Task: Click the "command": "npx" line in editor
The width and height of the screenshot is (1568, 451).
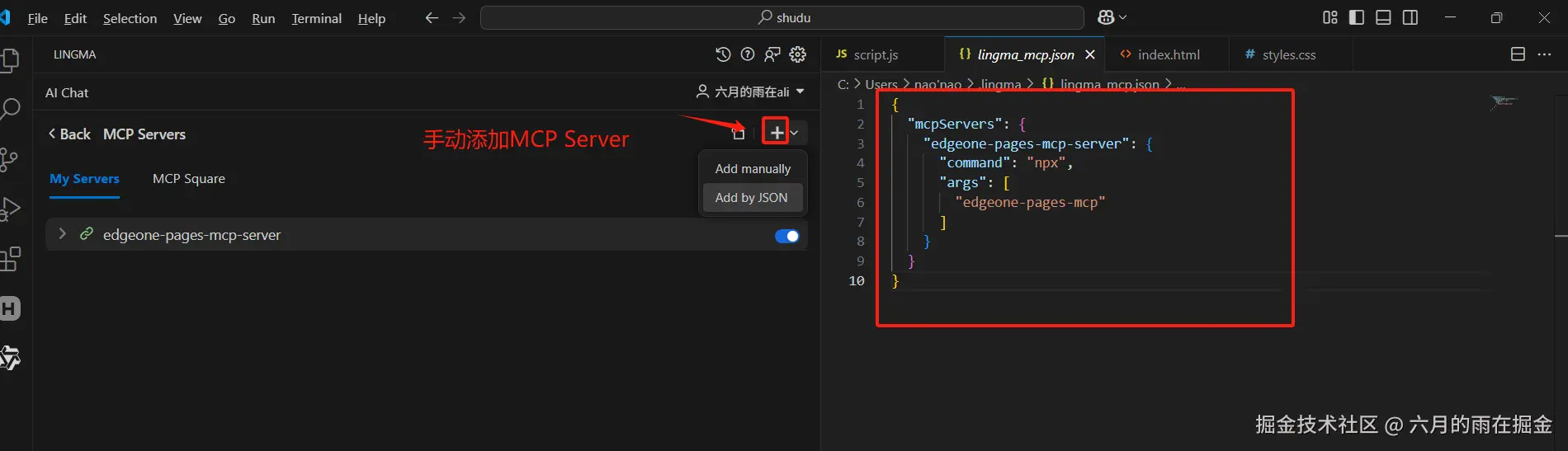Action: (1005, 163)
